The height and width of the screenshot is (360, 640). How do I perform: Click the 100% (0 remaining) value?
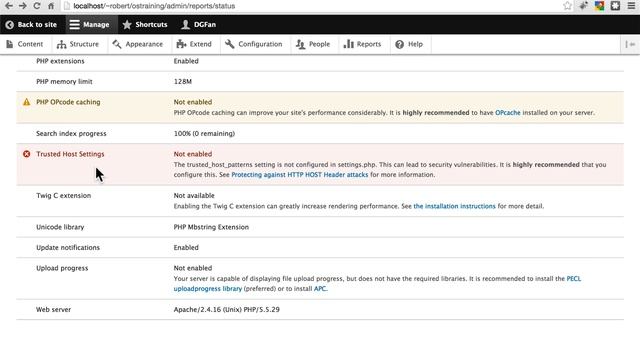pyautogui.click(x=204, y=133)
